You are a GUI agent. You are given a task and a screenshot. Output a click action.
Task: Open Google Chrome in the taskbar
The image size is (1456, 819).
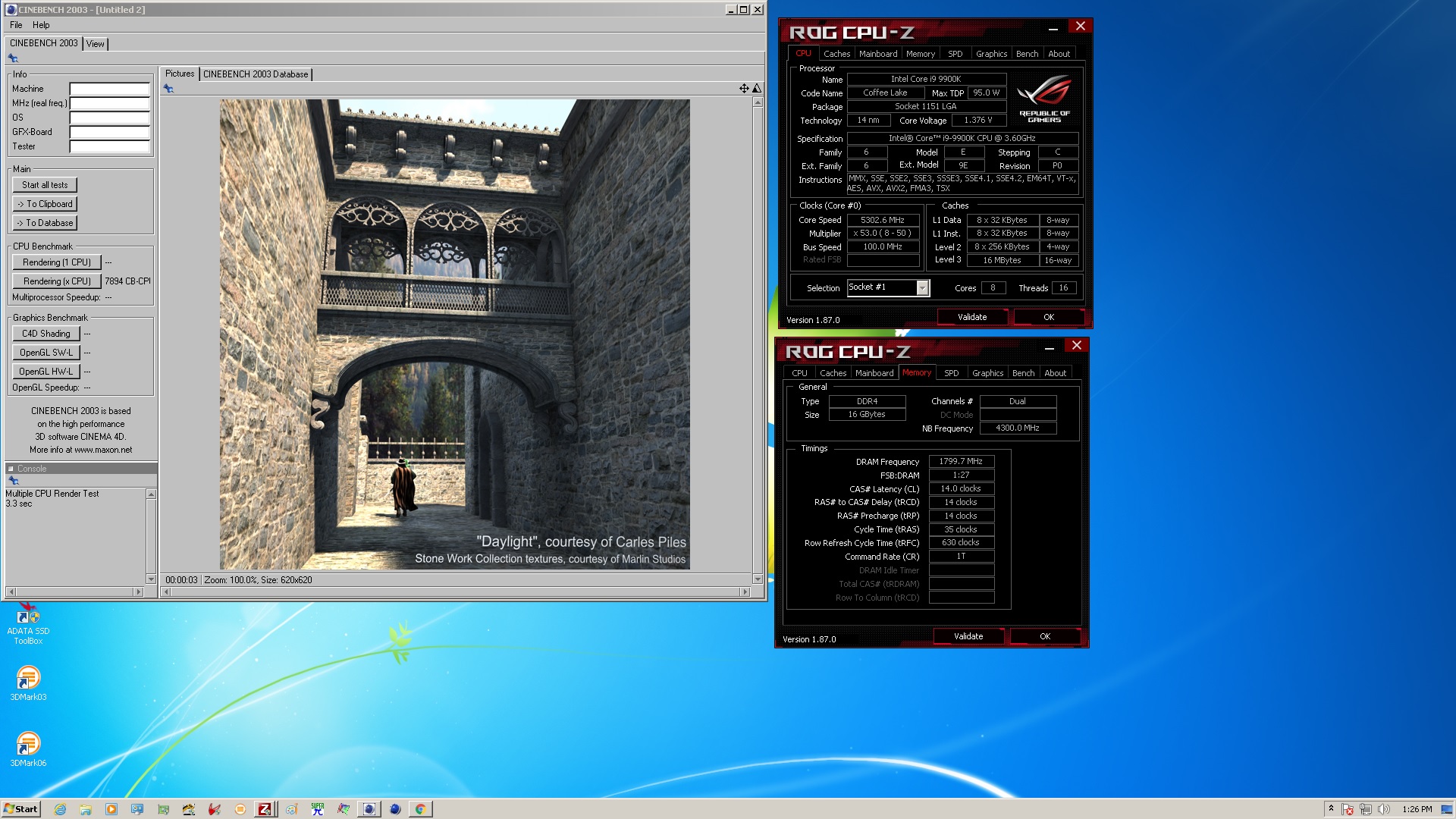pyautogui.click(x=420, y=809)
